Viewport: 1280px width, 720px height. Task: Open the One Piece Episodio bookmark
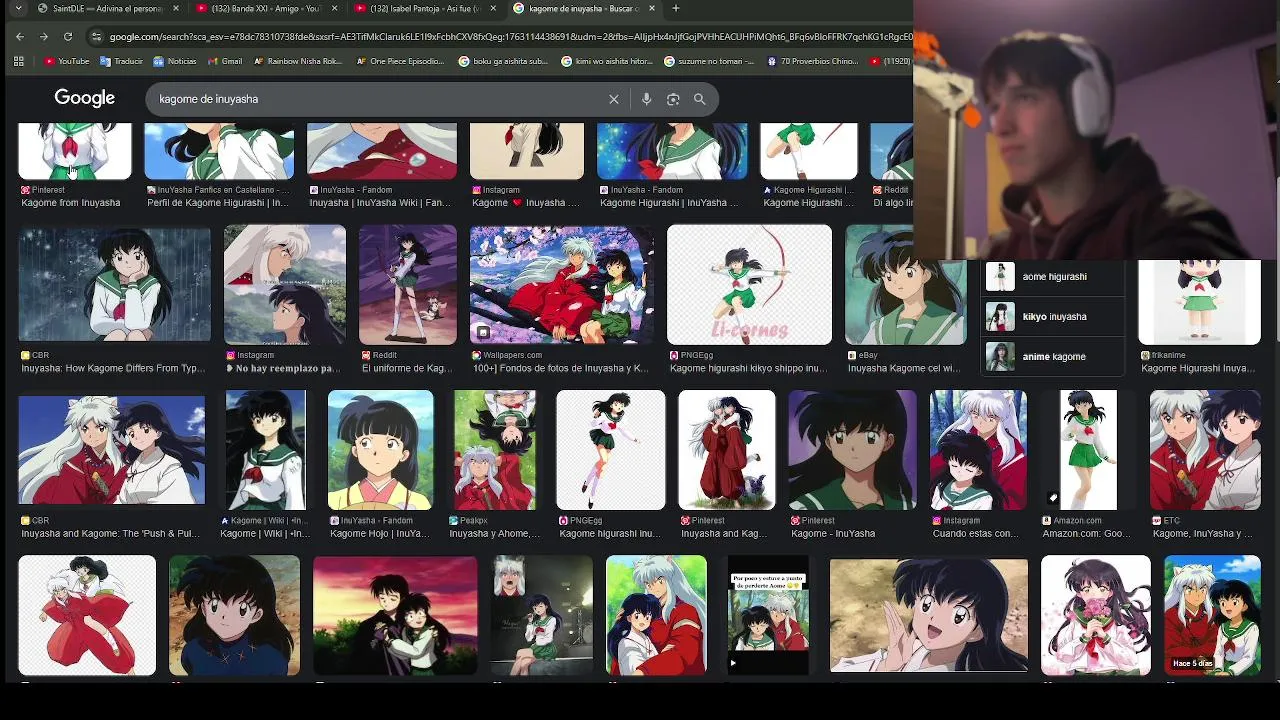[x=399, y=61]
